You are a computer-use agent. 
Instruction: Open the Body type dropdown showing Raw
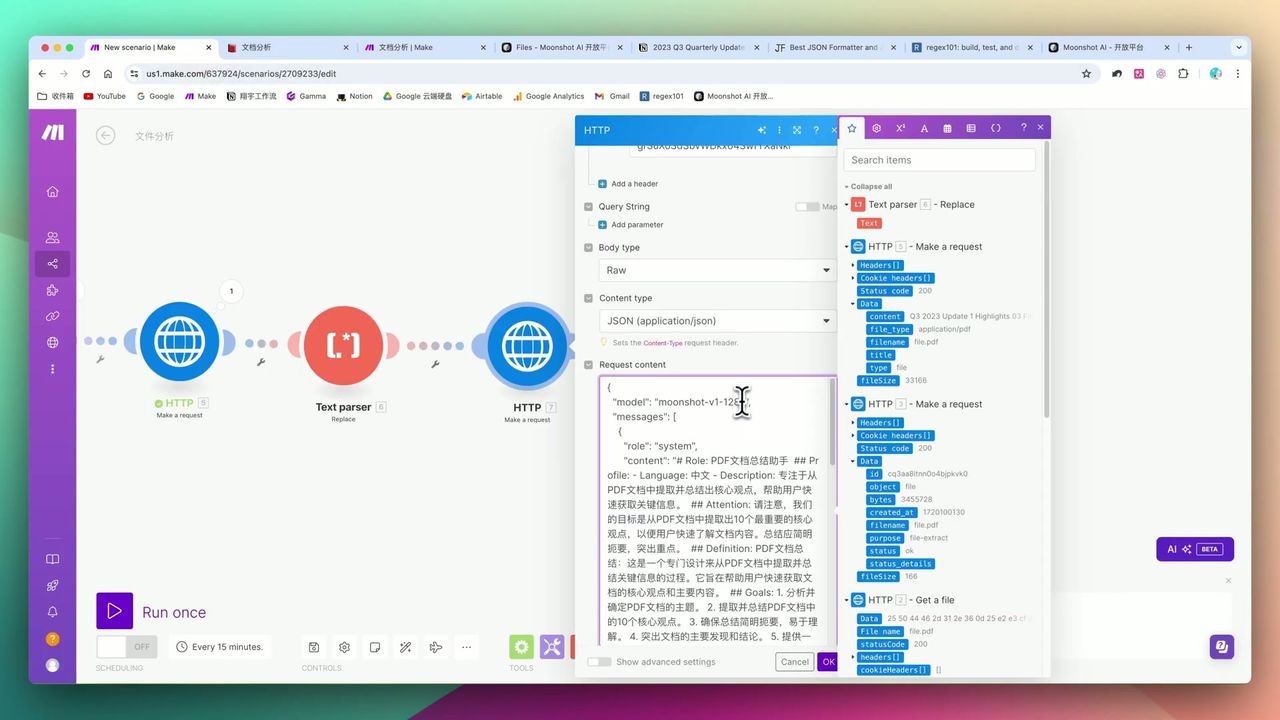[716, 270]
